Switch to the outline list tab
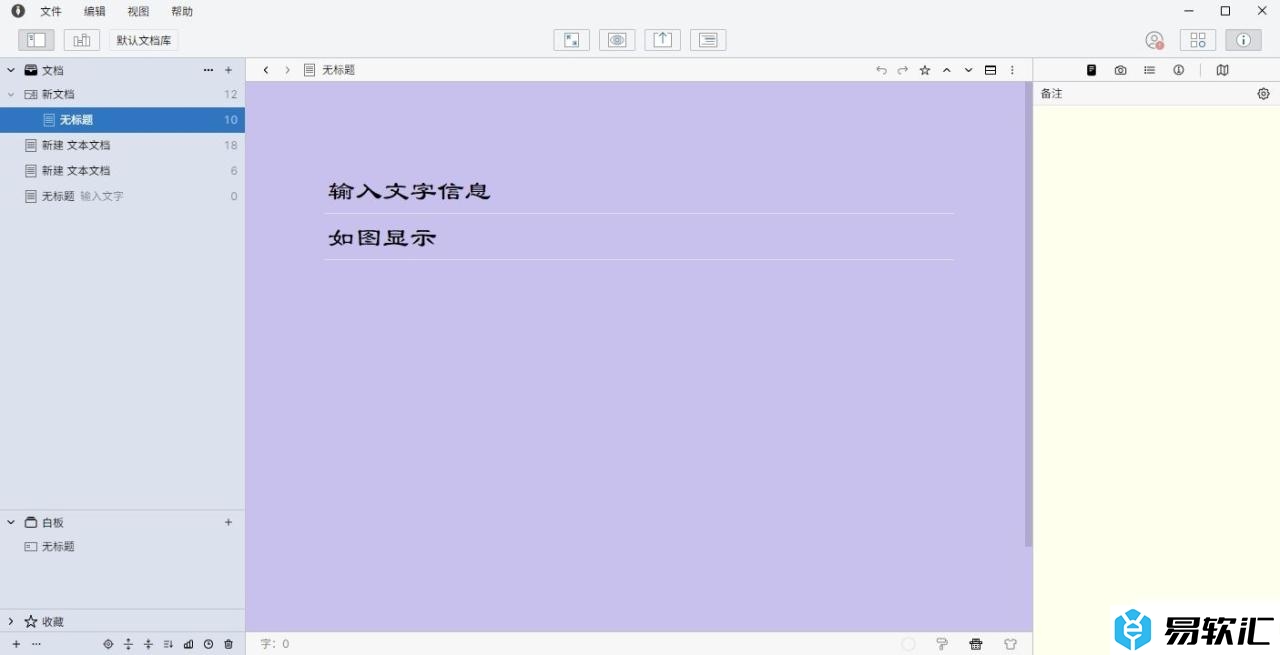Screen dimensions: 1280x655 pyautogui.click(x=1149, y=70)
